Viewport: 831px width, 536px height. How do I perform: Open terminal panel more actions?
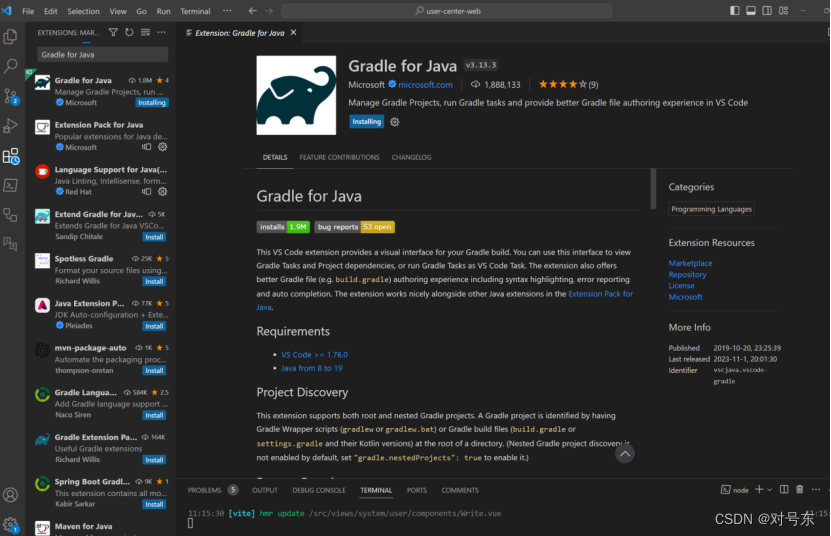(816, 489)
